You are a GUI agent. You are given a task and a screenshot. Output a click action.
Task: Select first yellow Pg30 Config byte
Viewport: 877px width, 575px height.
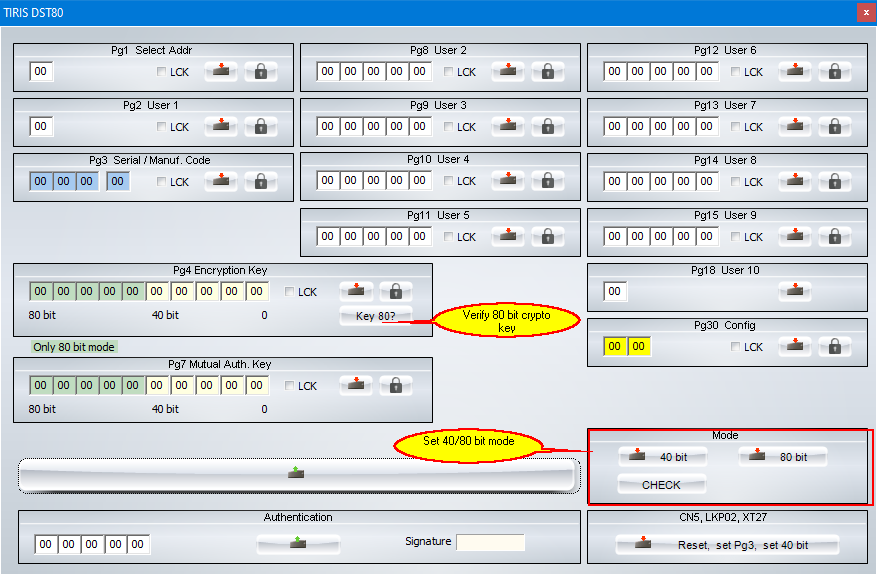tap(615, 346)
